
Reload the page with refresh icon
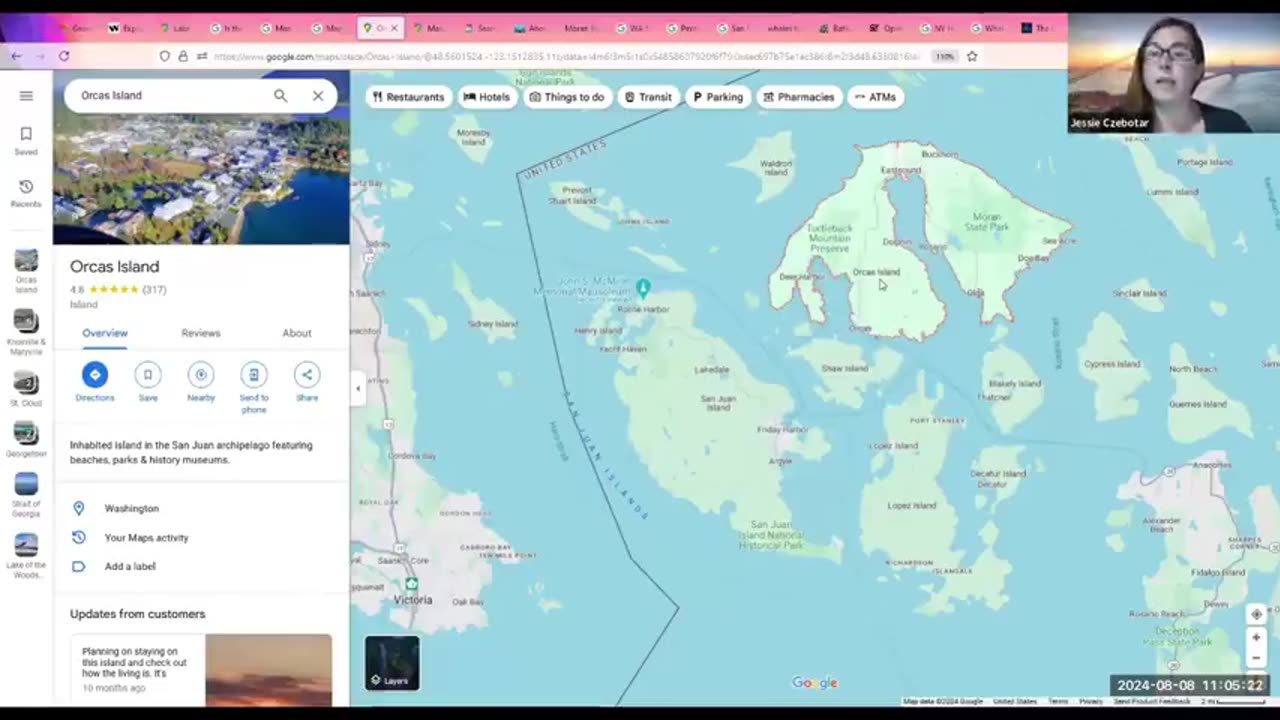point(64,57)
